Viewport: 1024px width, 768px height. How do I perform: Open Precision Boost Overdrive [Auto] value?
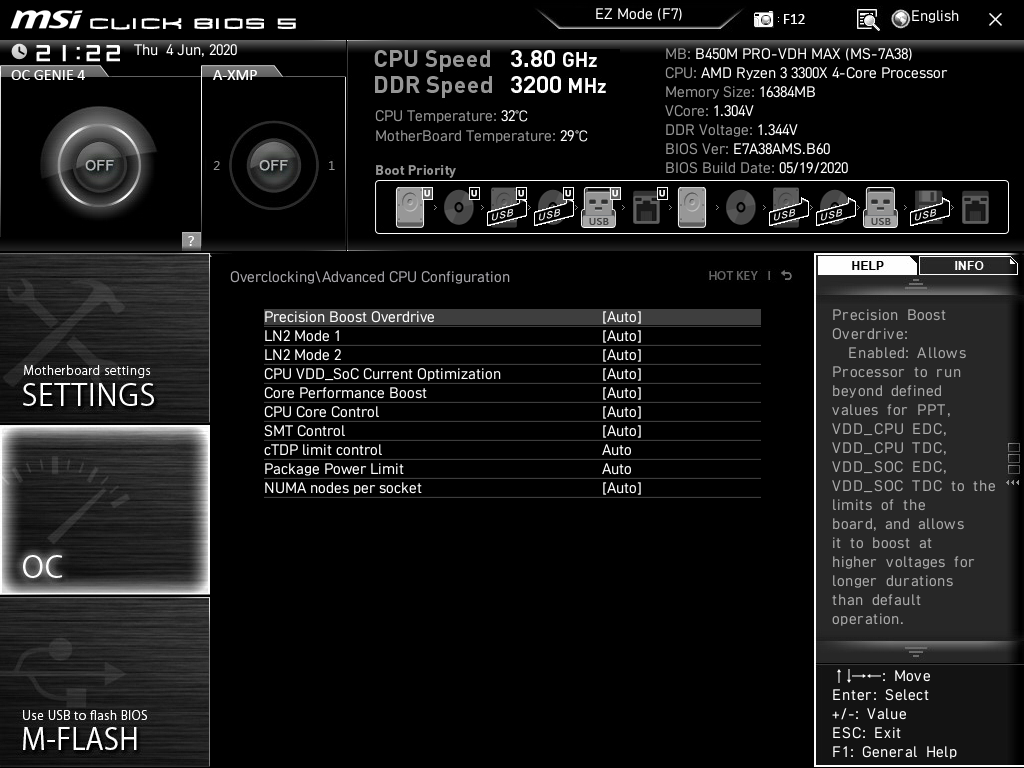[622, 317]
